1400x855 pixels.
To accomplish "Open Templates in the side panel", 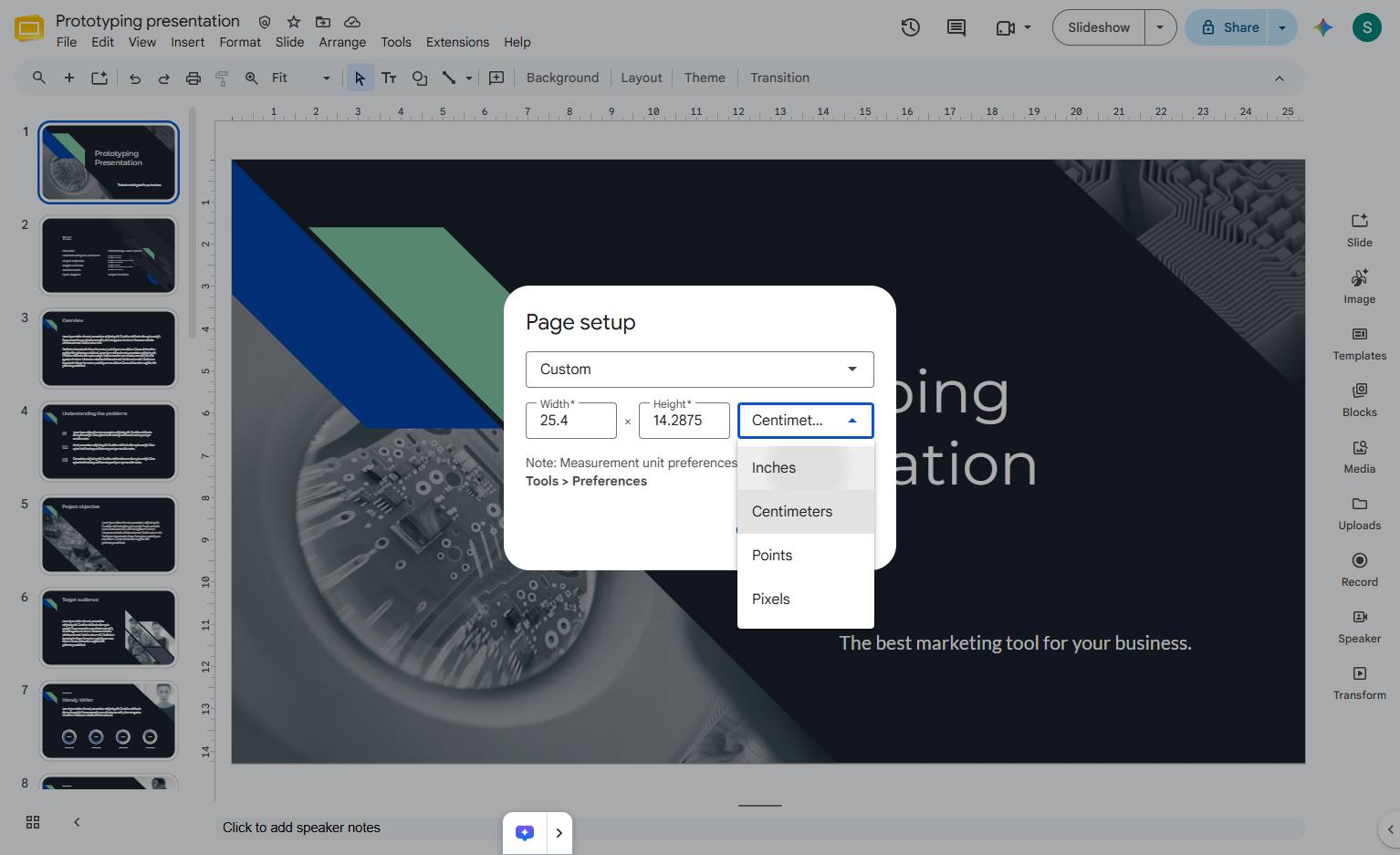I will click(x=1360, y=343).
